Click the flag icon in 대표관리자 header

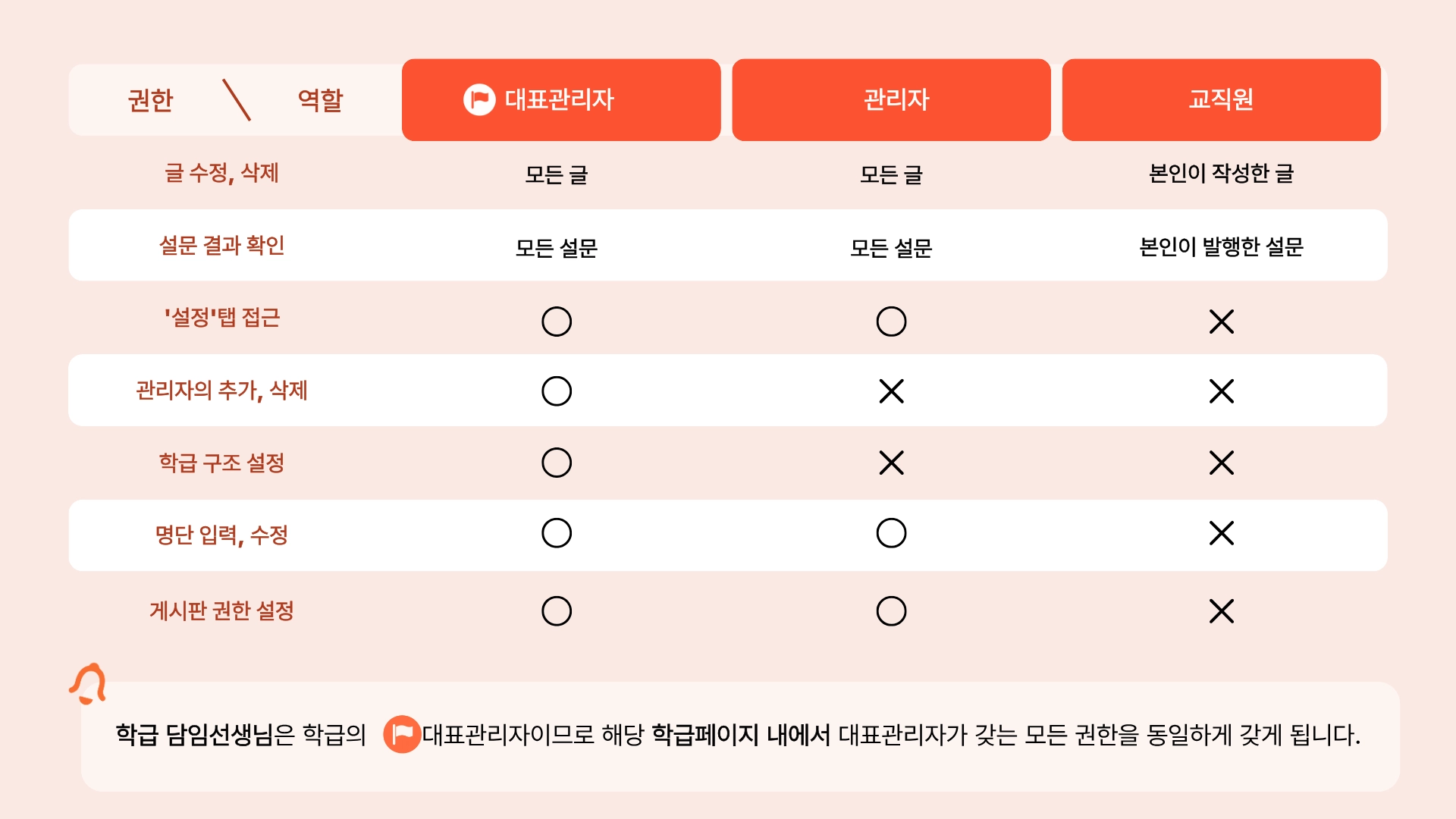coord(479,99)
